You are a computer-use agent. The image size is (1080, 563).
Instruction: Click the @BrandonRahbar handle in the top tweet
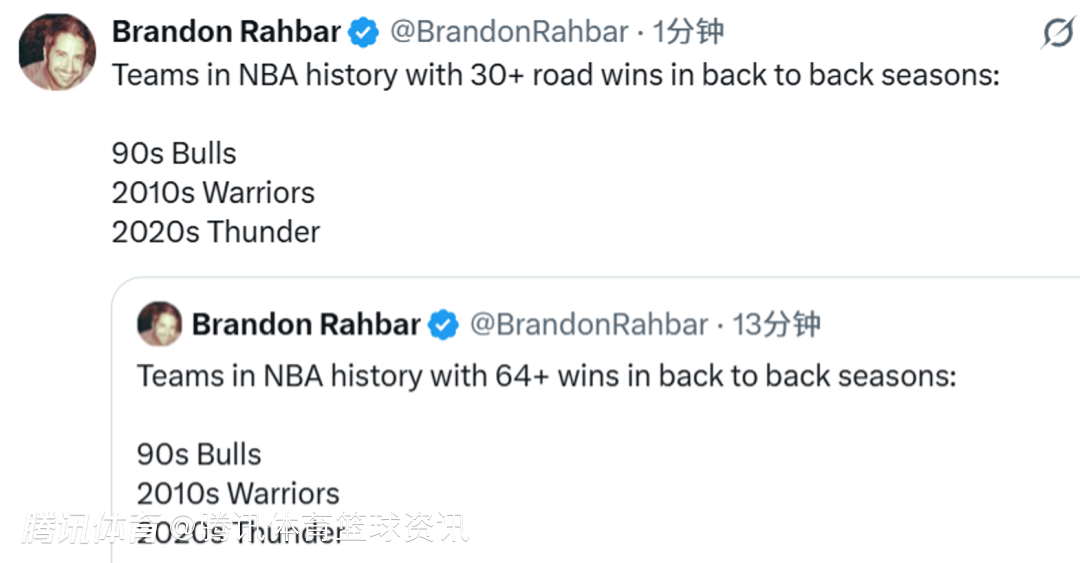coord(508,32)
